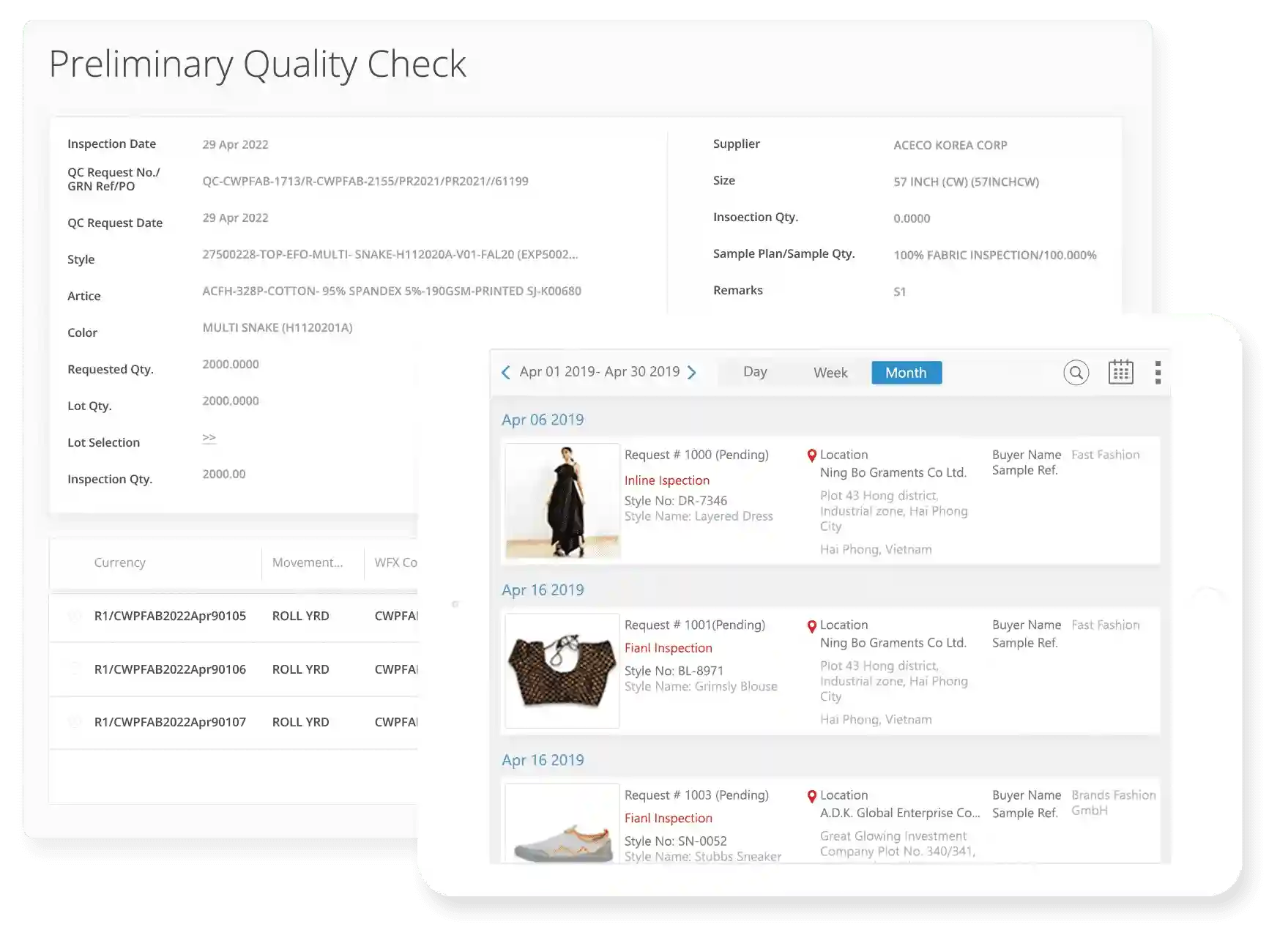Open the Grimsly Blouse thumbnail image
This screenshot has width=1288, height=949.
click(x=562, y=671)
